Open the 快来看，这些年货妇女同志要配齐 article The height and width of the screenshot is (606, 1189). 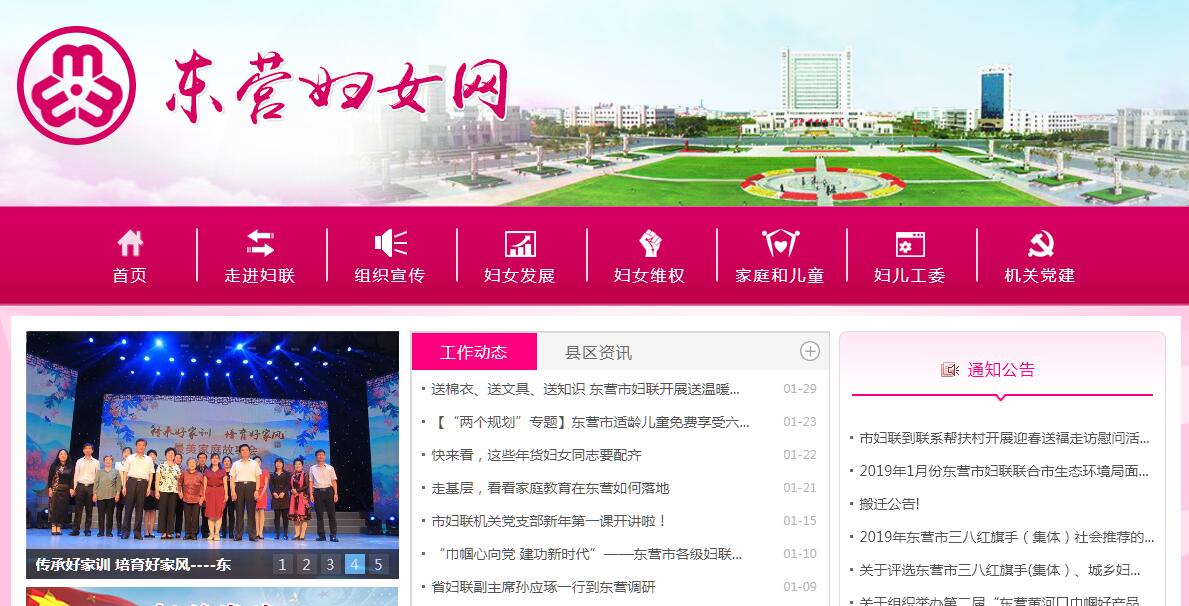coord(536,455)
